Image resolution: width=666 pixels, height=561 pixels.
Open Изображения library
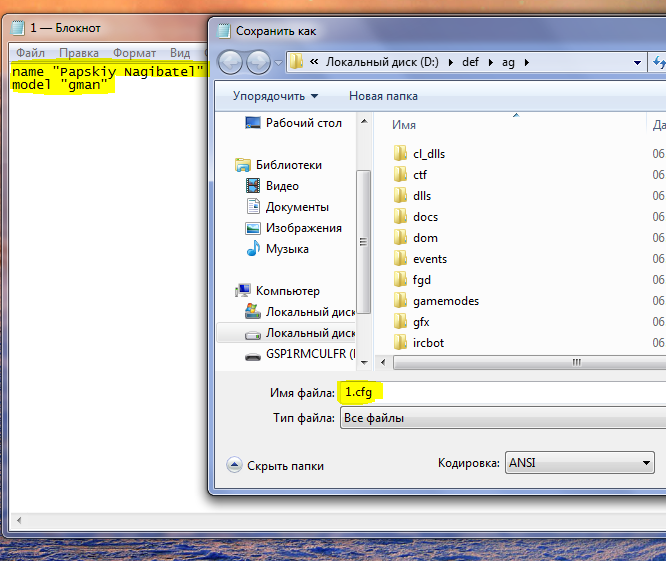click(303, 228)
